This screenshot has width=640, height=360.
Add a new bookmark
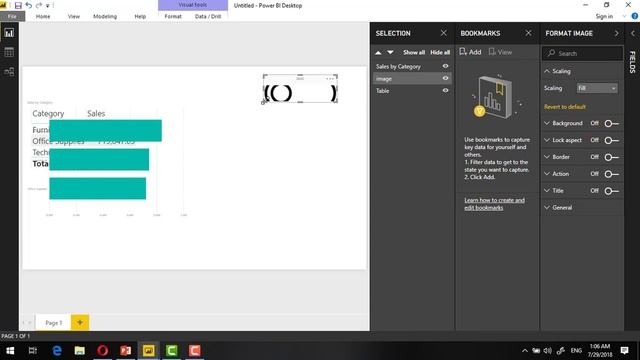[470, 52]
